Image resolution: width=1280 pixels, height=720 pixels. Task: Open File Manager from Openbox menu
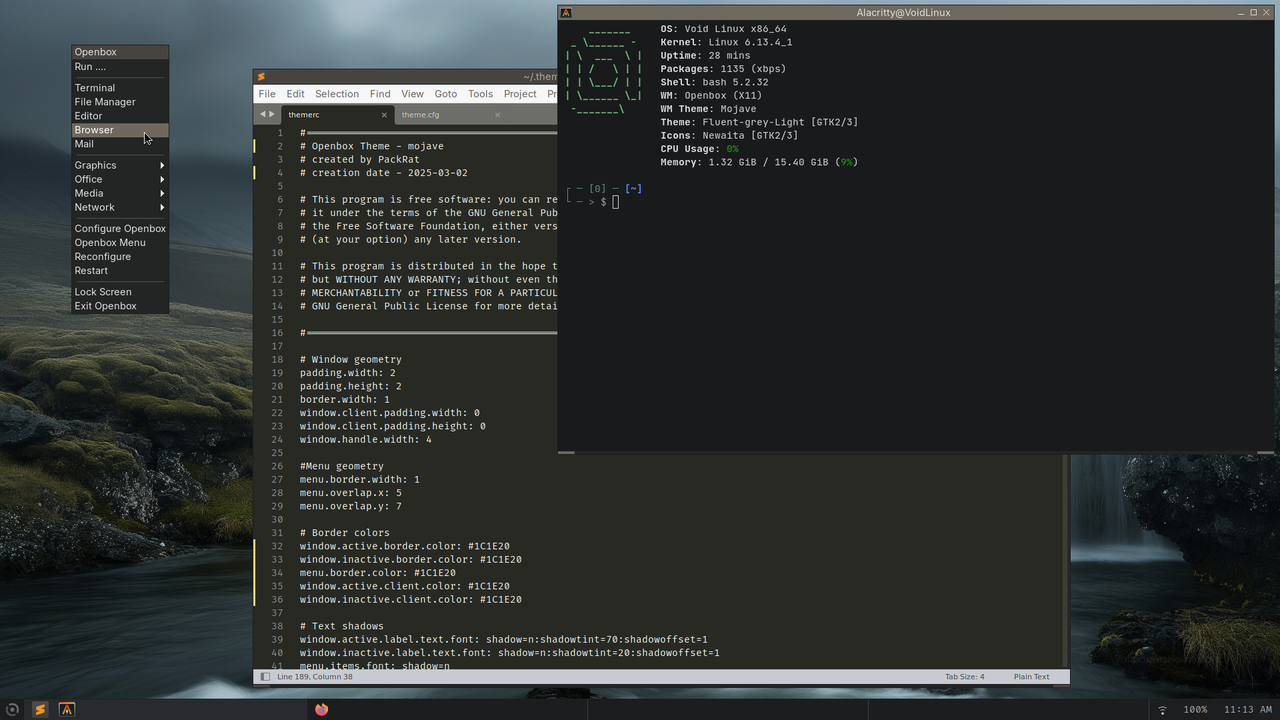click(120, 102)
